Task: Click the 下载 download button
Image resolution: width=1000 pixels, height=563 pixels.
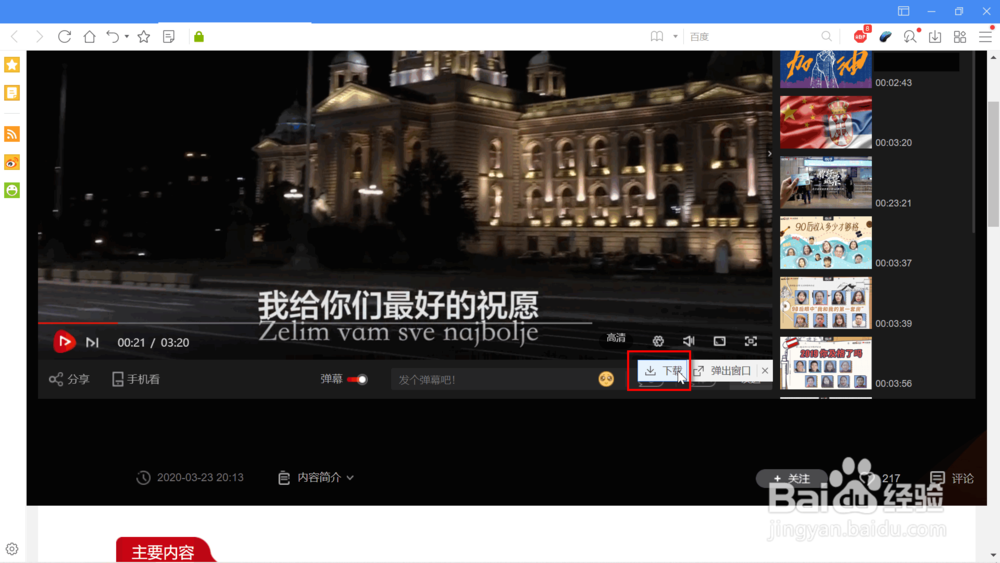Action: pos(663,370)
